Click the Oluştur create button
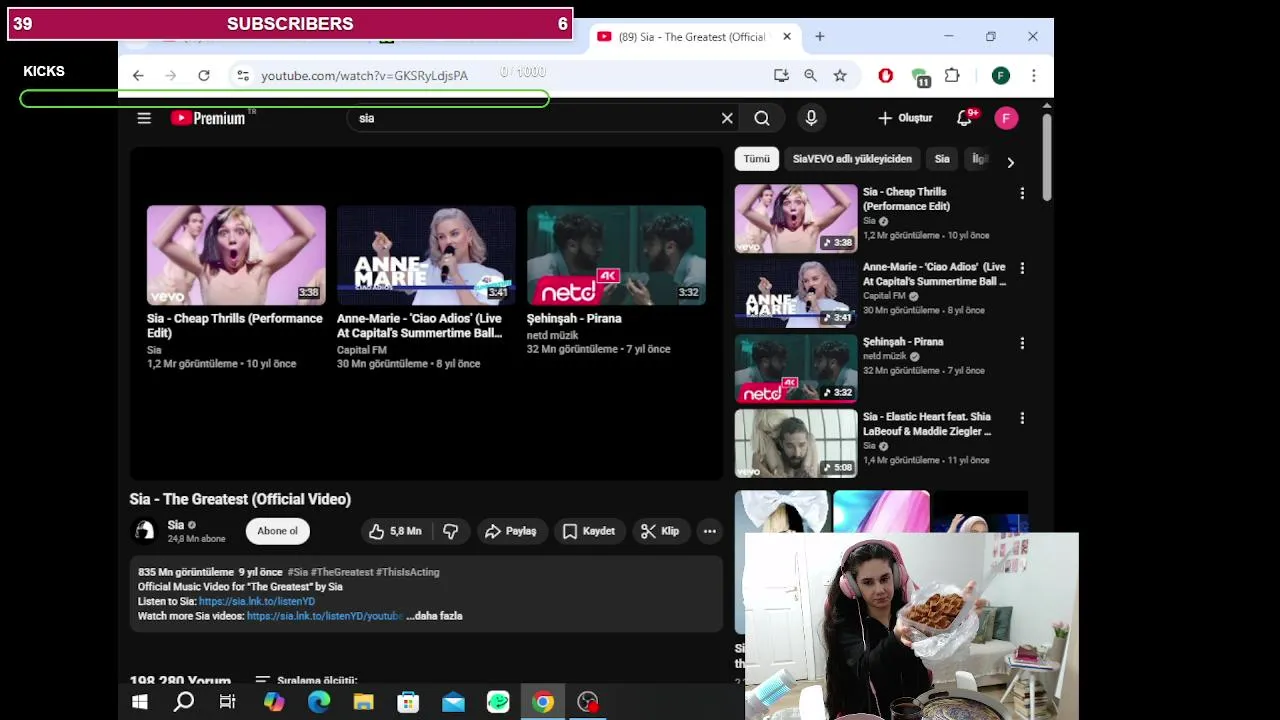The image size is (1280, 720). point(905,118)
